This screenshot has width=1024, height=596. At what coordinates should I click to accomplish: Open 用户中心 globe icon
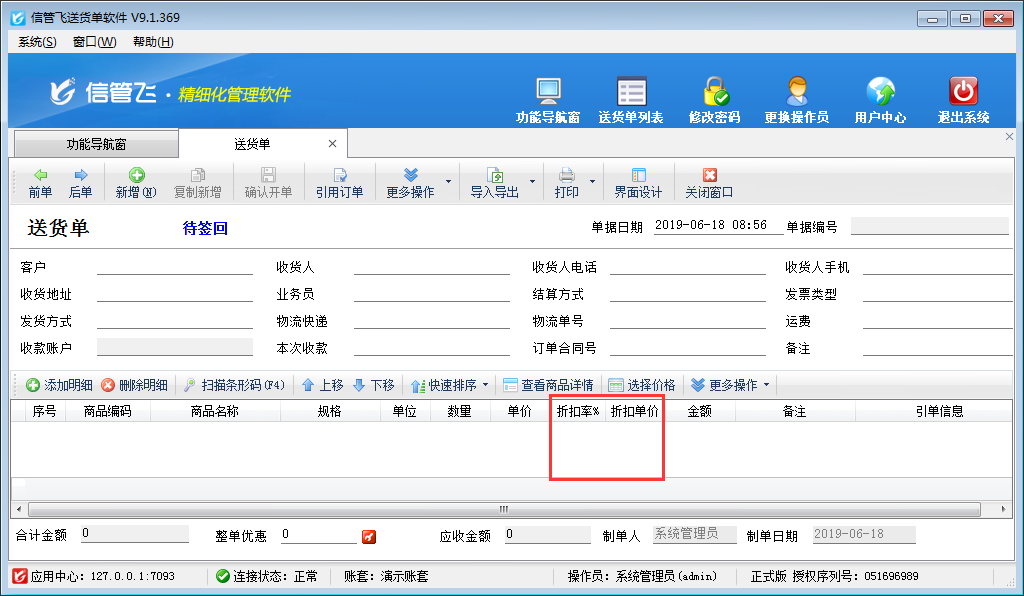pos(880,92)
